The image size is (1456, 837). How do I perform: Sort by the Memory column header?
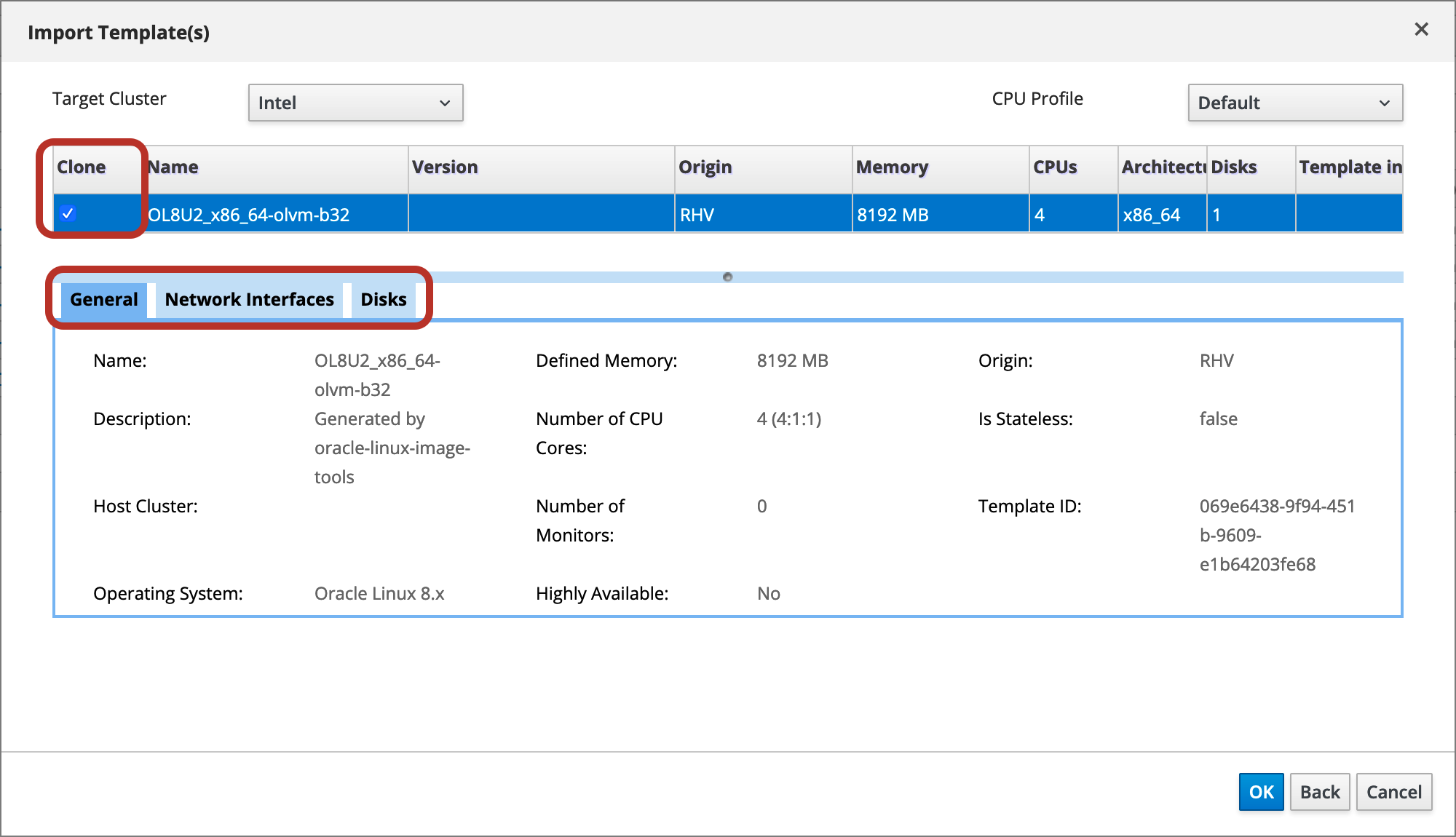click(x=892, y=167)
